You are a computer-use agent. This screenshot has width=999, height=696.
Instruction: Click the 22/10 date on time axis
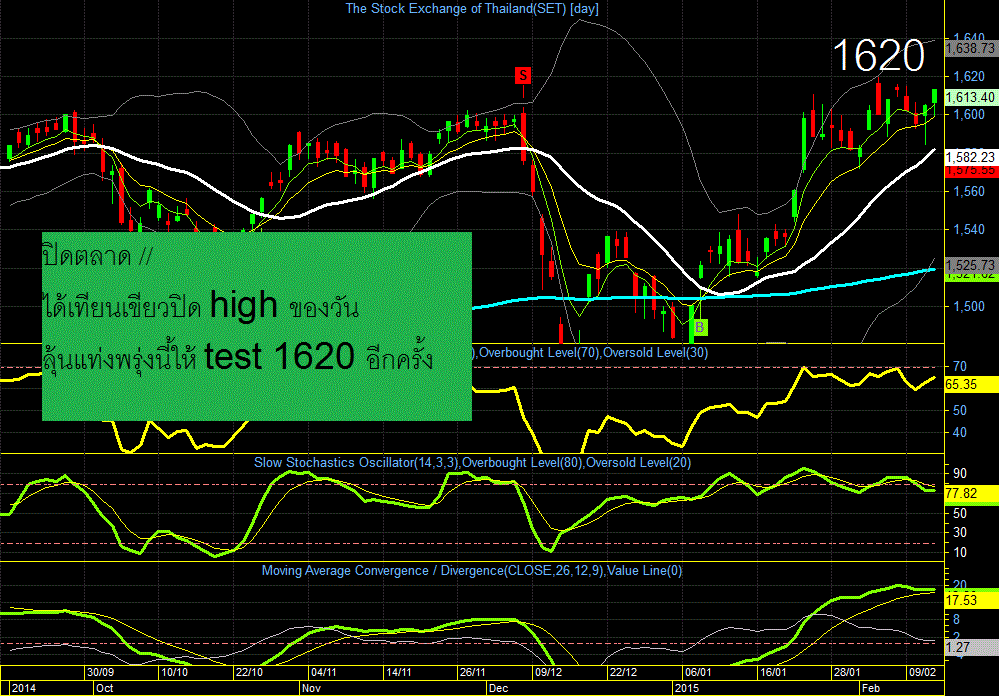249,672
